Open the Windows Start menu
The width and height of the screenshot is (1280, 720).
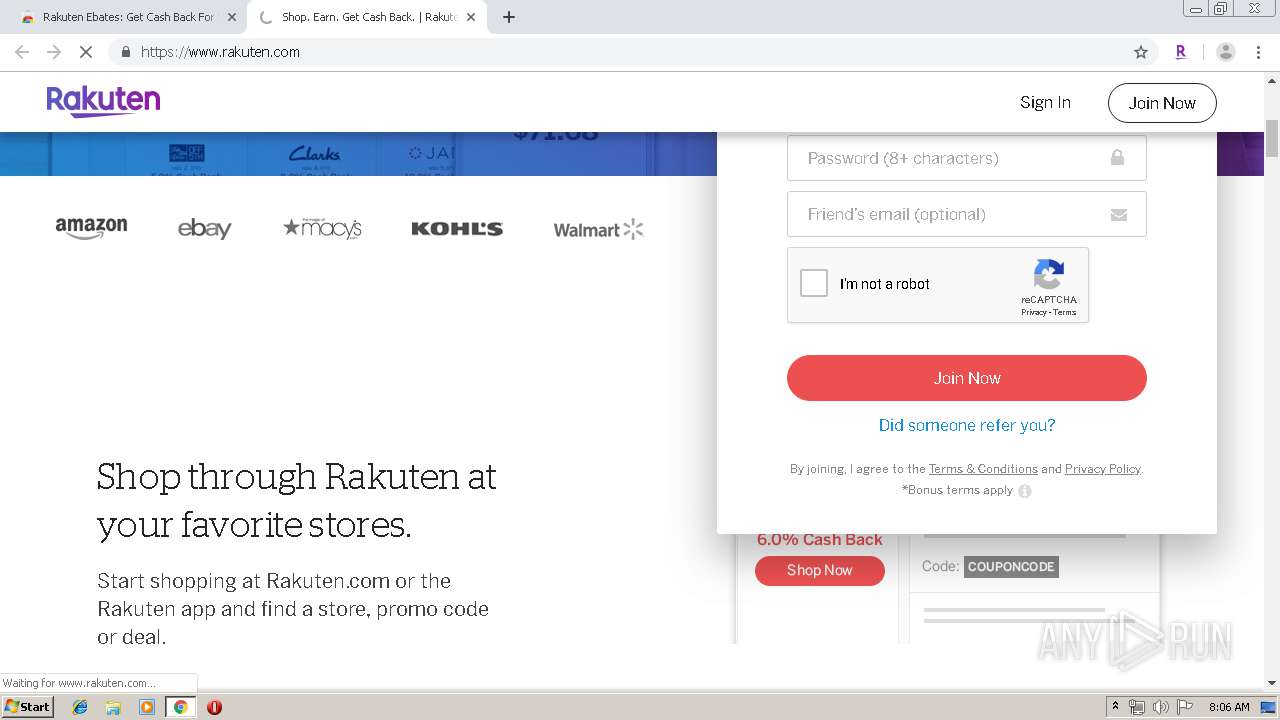pyautogui.click(x=27, y=707)
